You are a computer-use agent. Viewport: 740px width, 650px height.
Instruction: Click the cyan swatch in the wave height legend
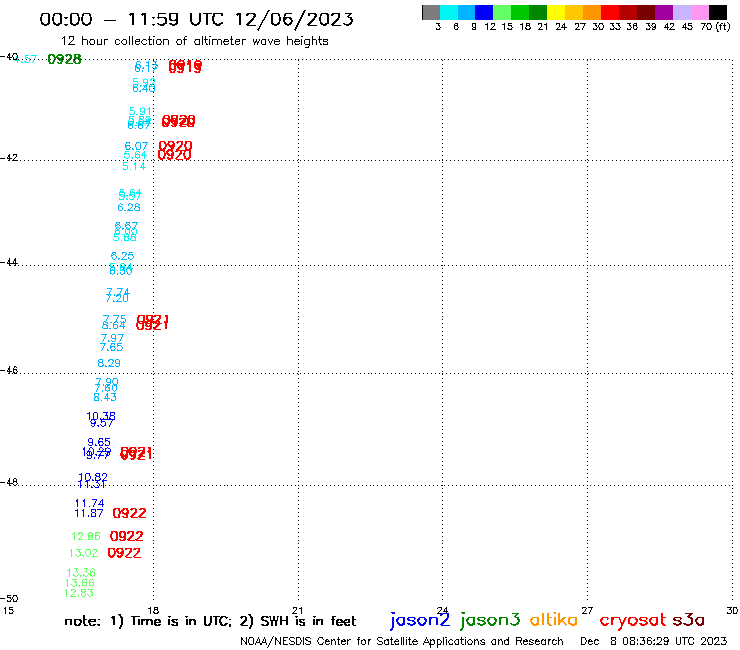[x=449, y=12]
